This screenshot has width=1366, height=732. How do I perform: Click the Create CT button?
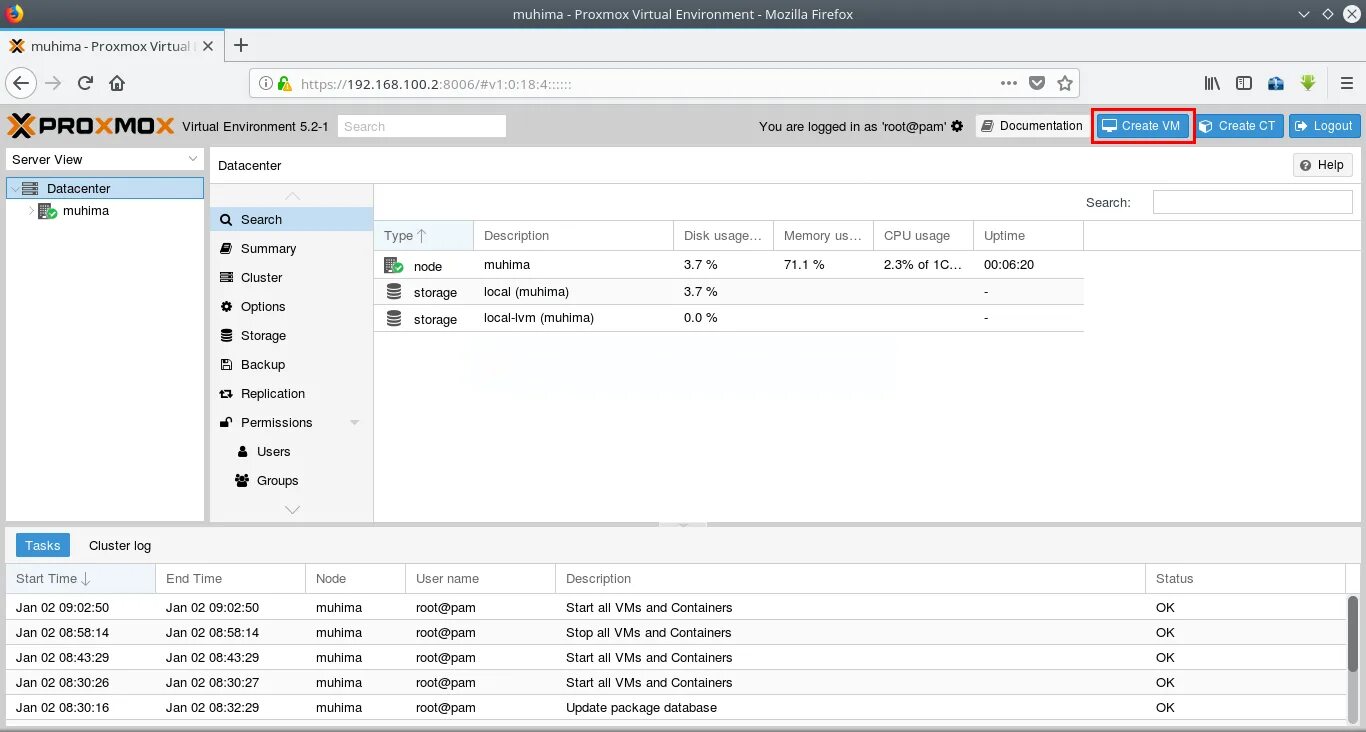pyautogui.click(x=1237, y=126)
